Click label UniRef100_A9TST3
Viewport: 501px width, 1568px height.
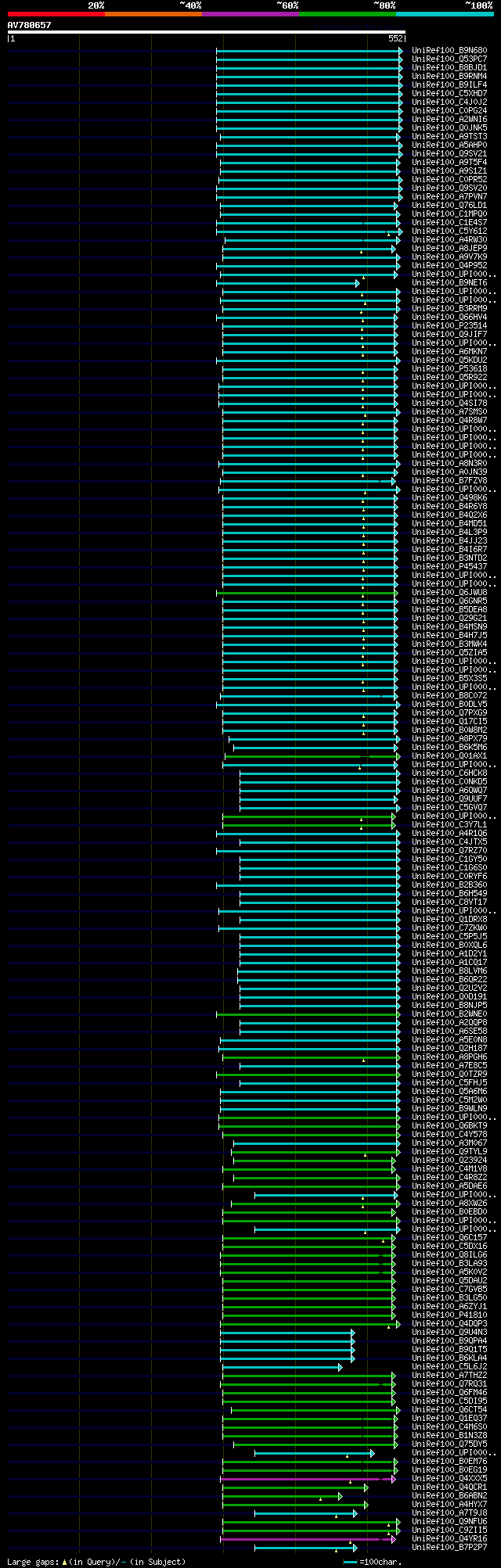[449, 136]
